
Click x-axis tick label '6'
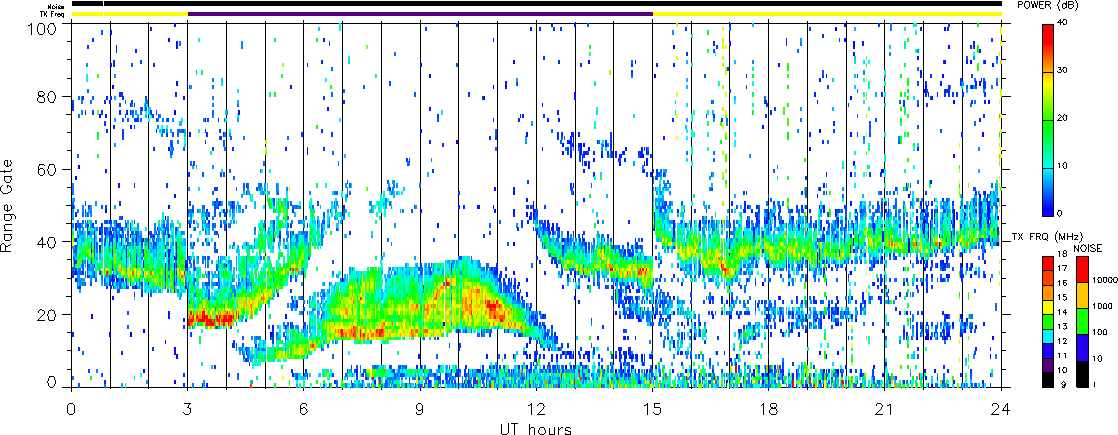304,409
